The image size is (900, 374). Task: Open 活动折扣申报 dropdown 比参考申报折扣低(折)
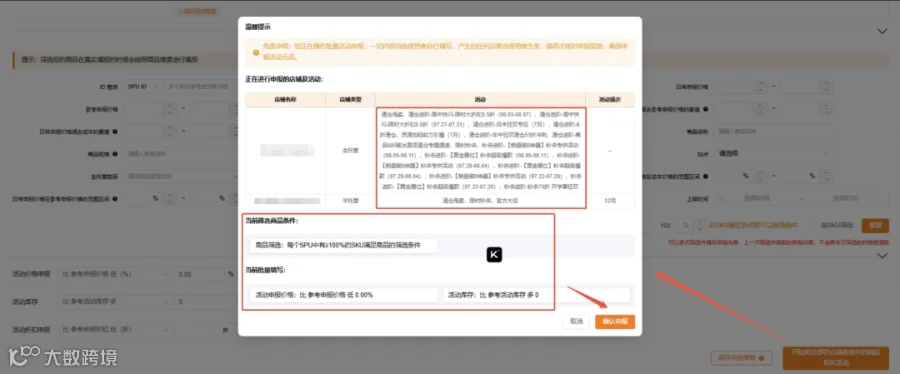coord(115,330)
